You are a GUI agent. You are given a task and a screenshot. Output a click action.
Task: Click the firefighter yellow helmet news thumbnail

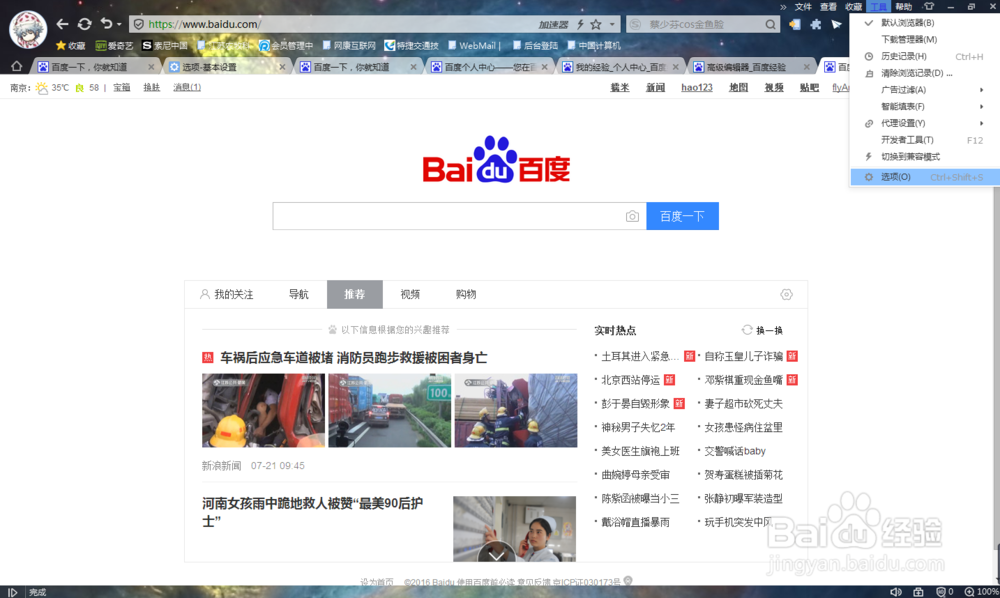point(263,411)
